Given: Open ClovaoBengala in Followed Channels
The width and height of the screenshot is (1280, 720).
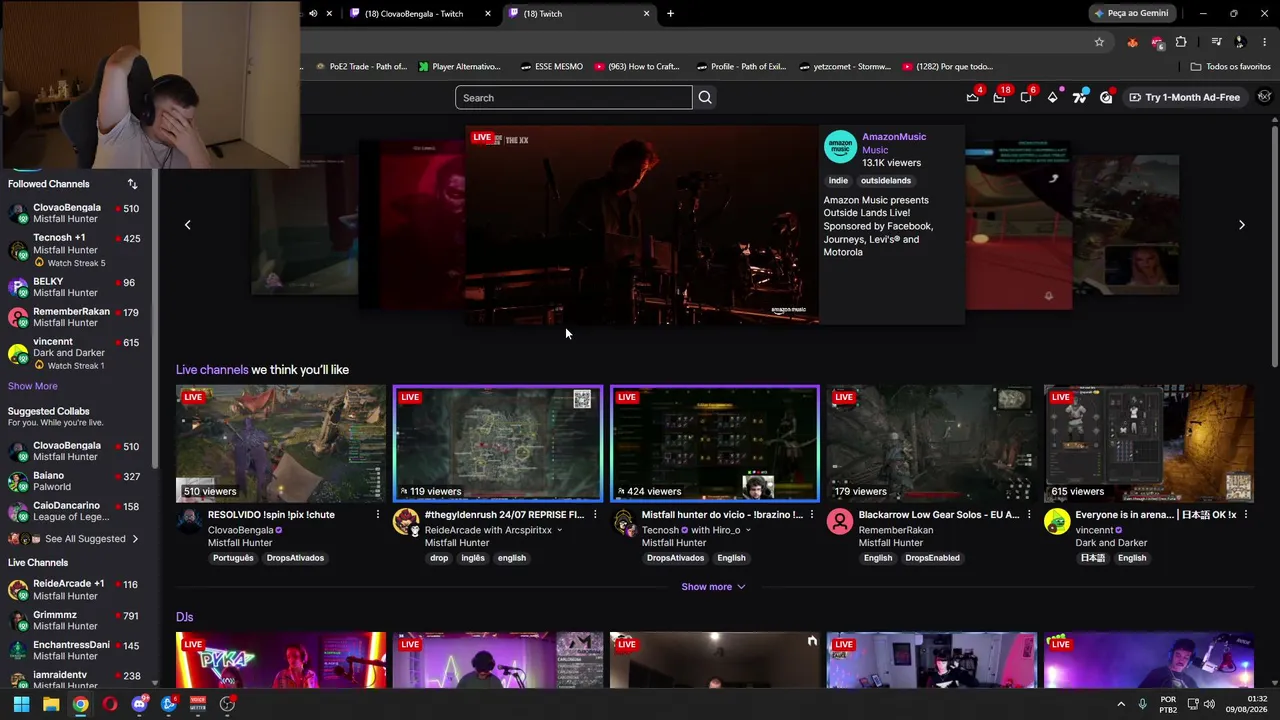Looking at the screenshot, I should click(74, 213).
